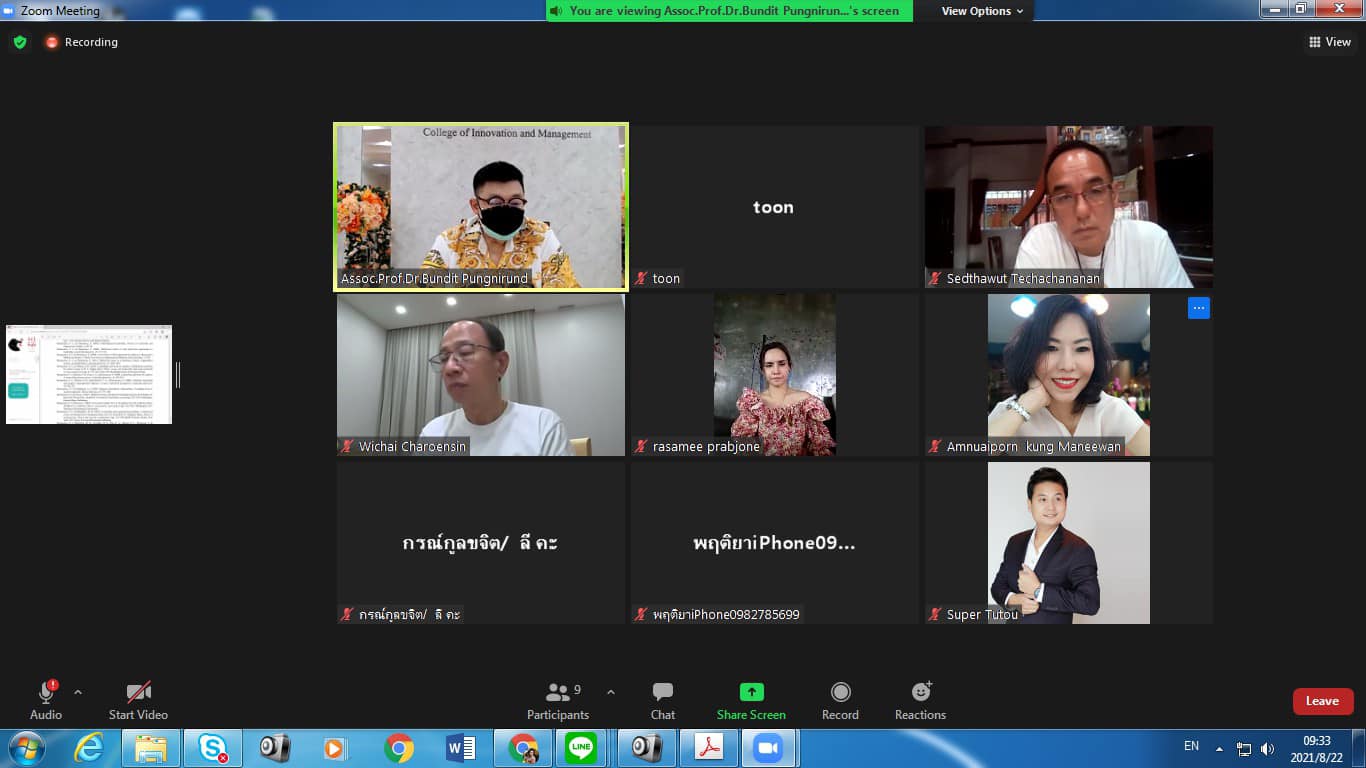This screenshot has height=768, width=1366.
Task: Open the Participants list
Action: coord(558,701)
